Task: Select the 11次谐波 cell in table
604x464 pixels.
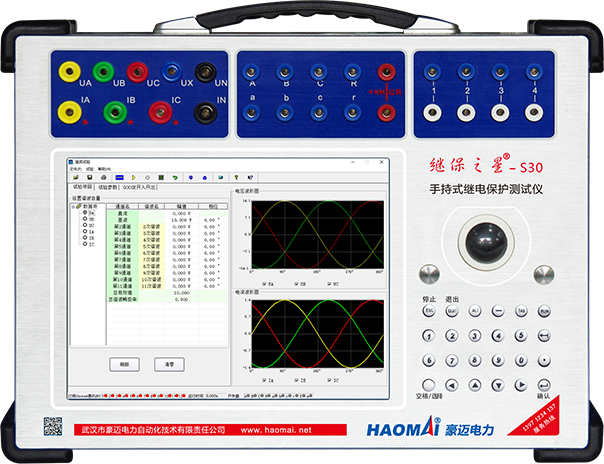Action: 152,286
